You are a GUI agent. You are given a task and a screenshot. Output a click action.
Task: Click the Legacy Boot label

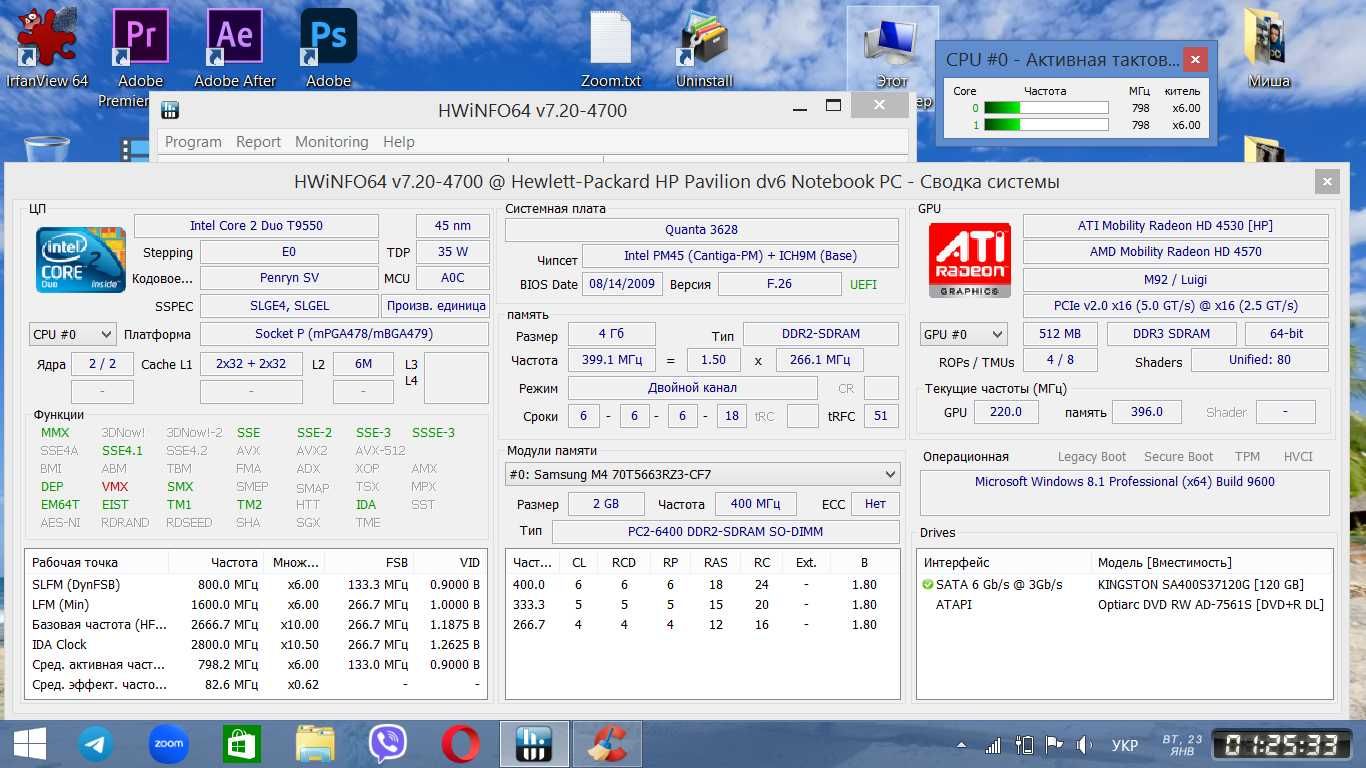1092,456
